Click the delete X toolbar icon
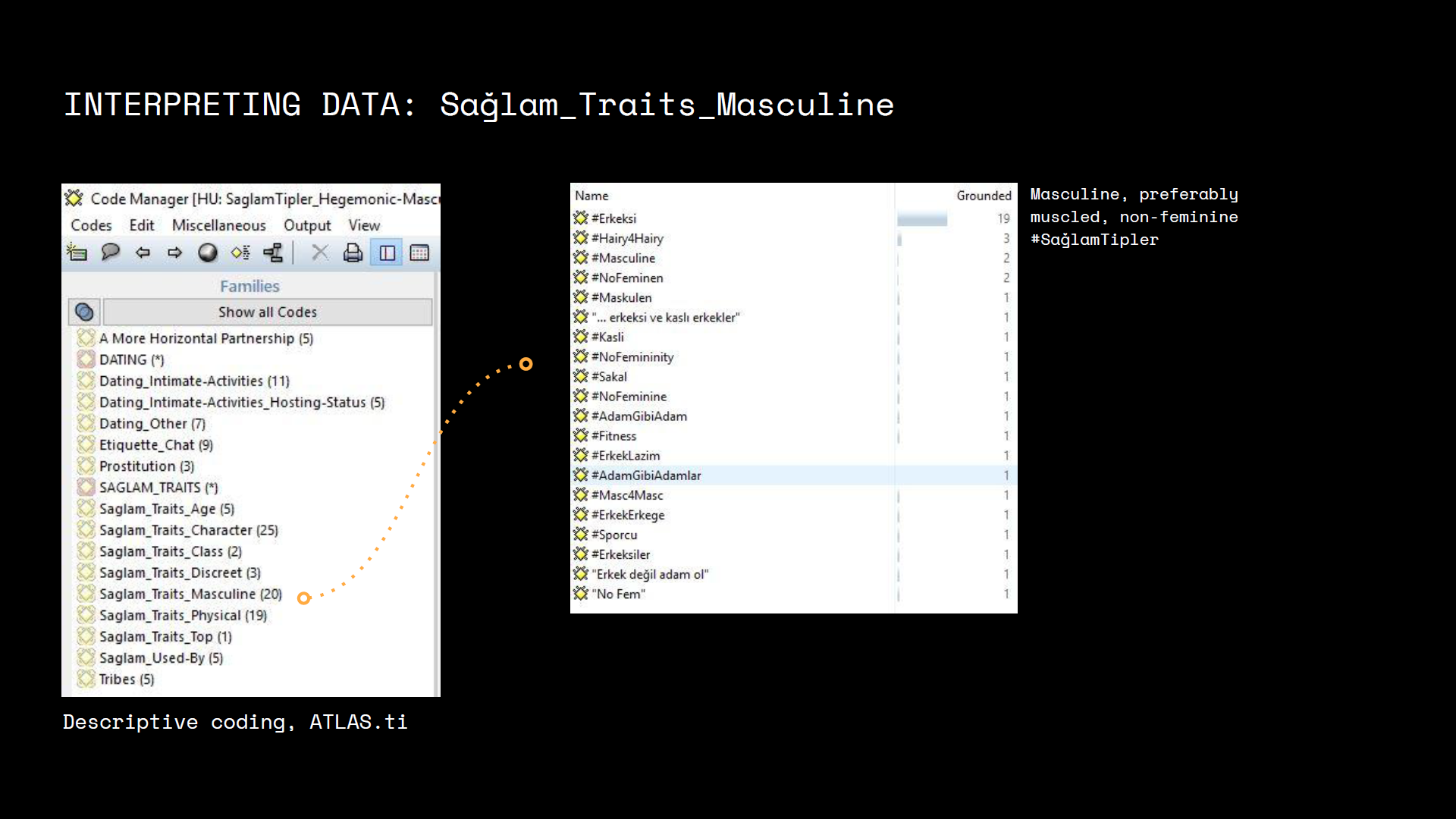 [320, 253]
